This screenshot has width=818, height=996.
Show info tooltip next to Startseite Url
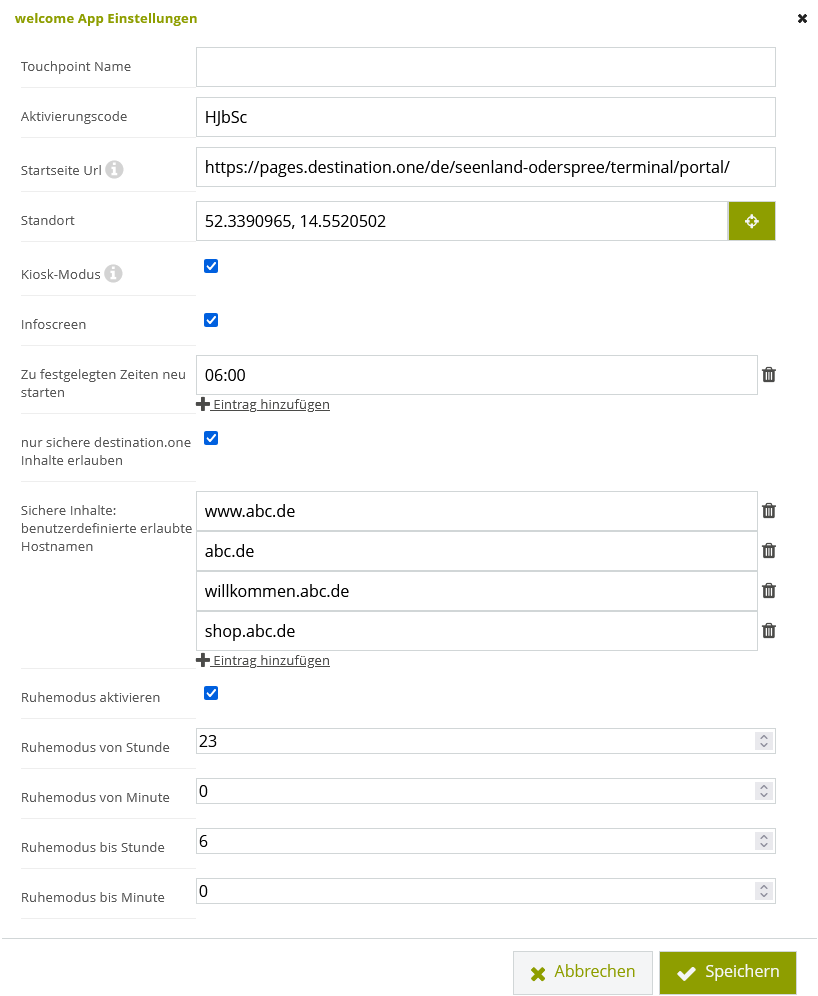[x=114, y=170]
